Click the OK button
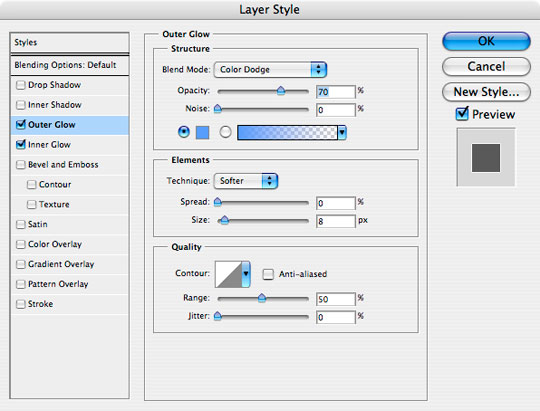540x411 pixels. tap(486, 41)
